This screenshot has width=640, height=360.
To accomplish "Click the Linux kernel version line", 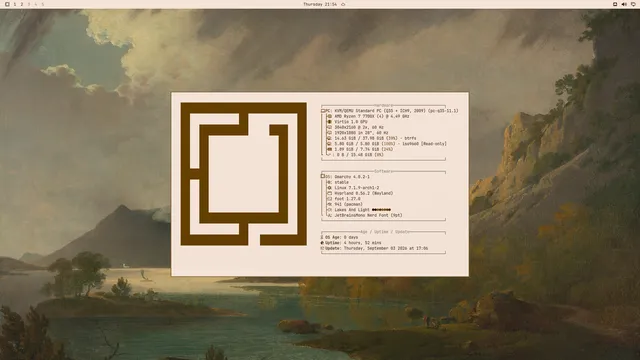I will [x=353, y=188].
